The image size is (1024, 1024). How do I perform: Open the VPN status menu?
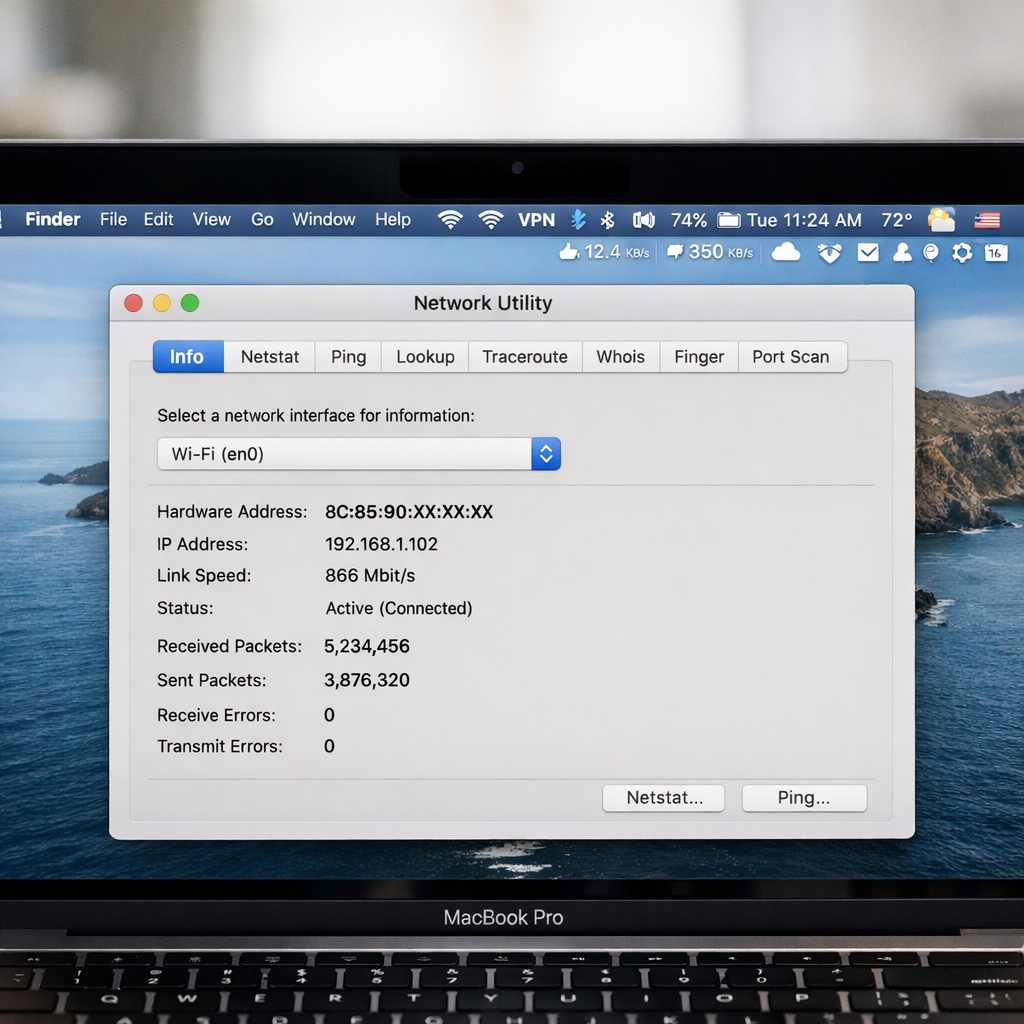coord(537,219)
